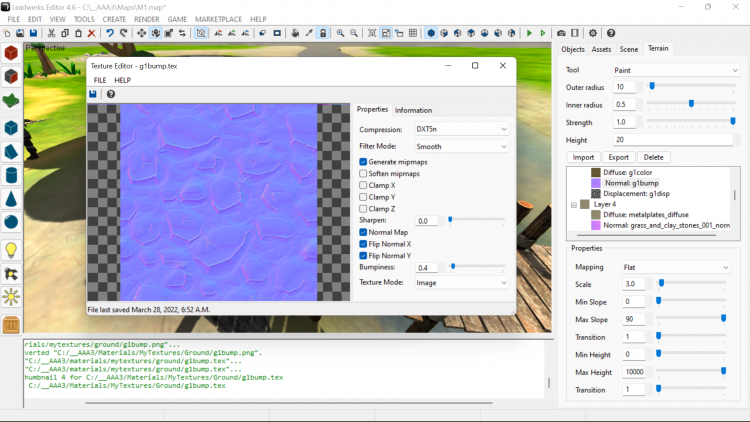Open the Filter Mode dropdown
The image size is (750, 422).
461,146
